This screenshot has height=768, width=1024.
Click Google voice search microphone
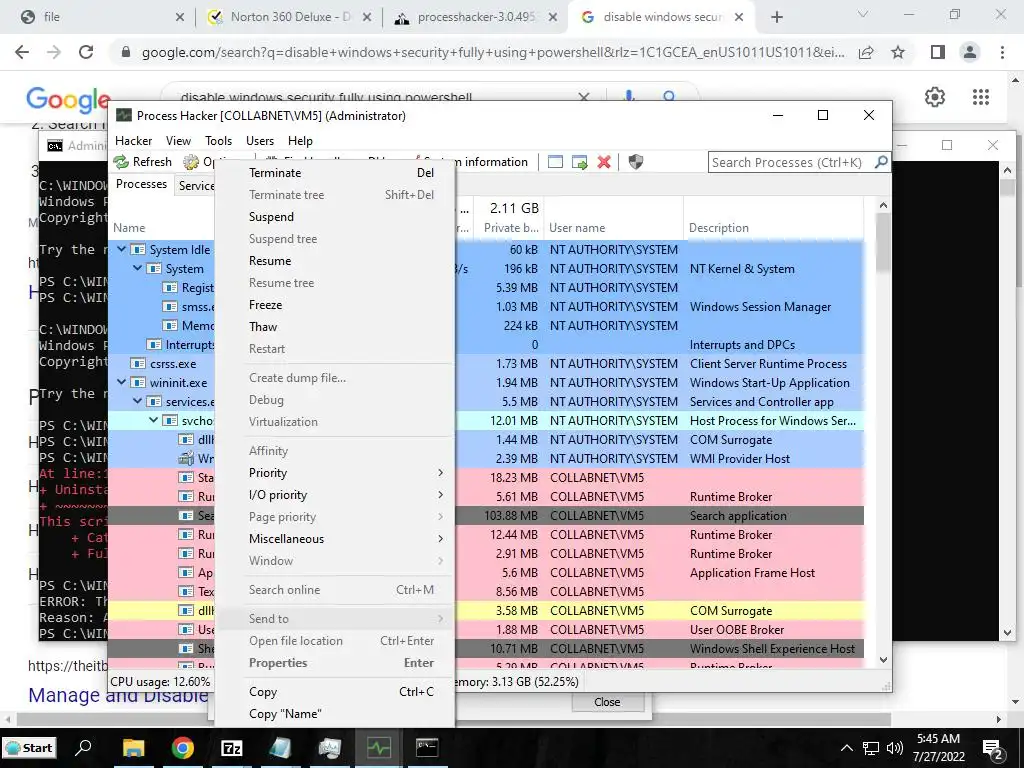point(629,97)
